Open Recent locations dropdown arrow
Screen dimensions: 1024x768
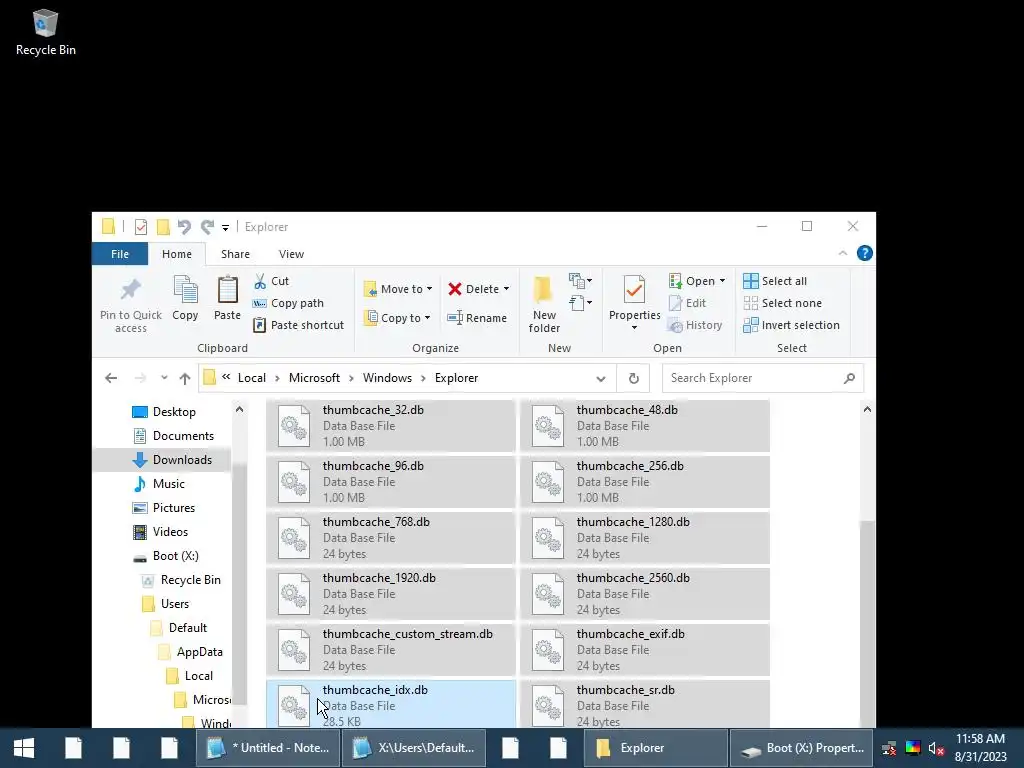(x=164, y=378)
